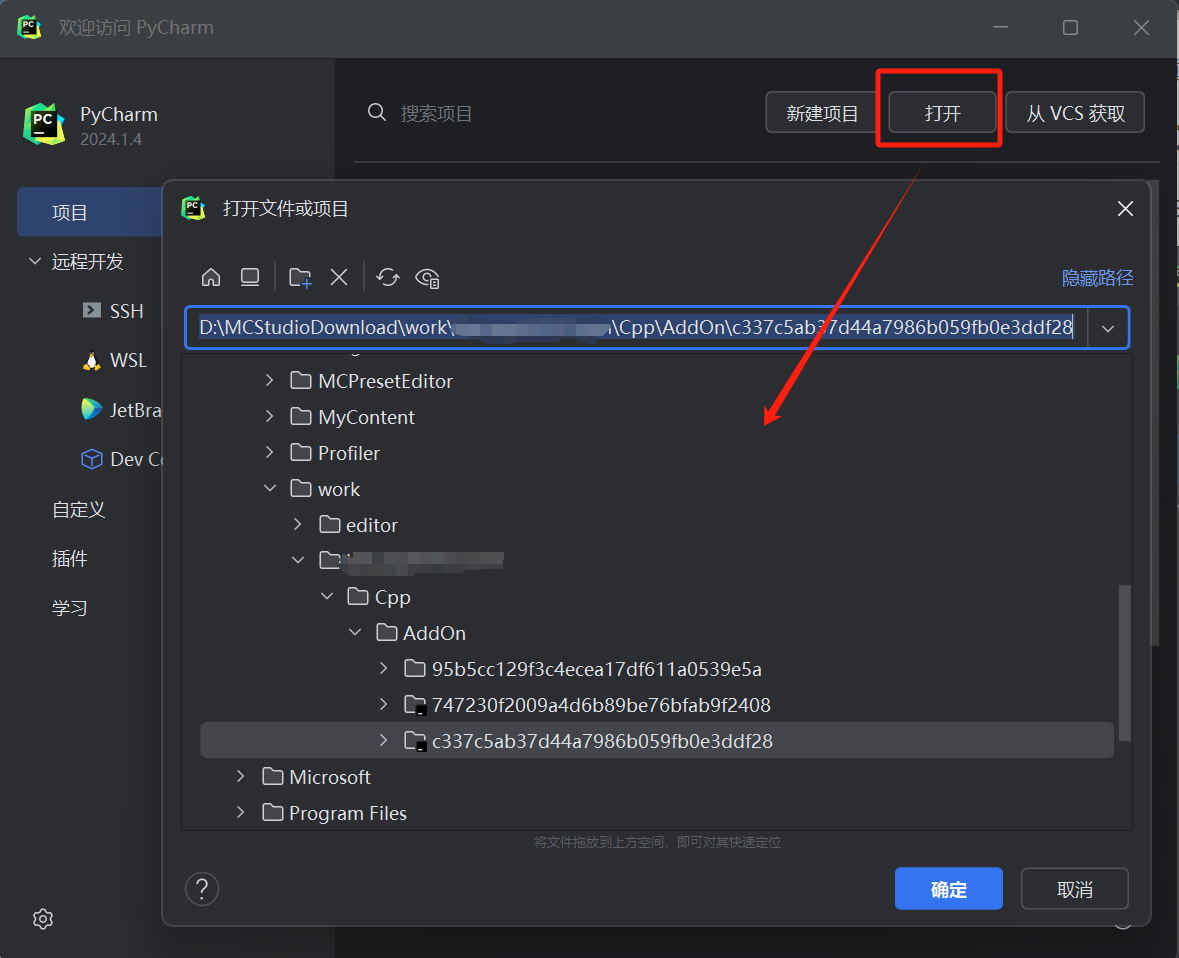This screenshot has height=958, width=1179.
Task: Open the 插件 plugins page
Action: click(x=69, y=559)
